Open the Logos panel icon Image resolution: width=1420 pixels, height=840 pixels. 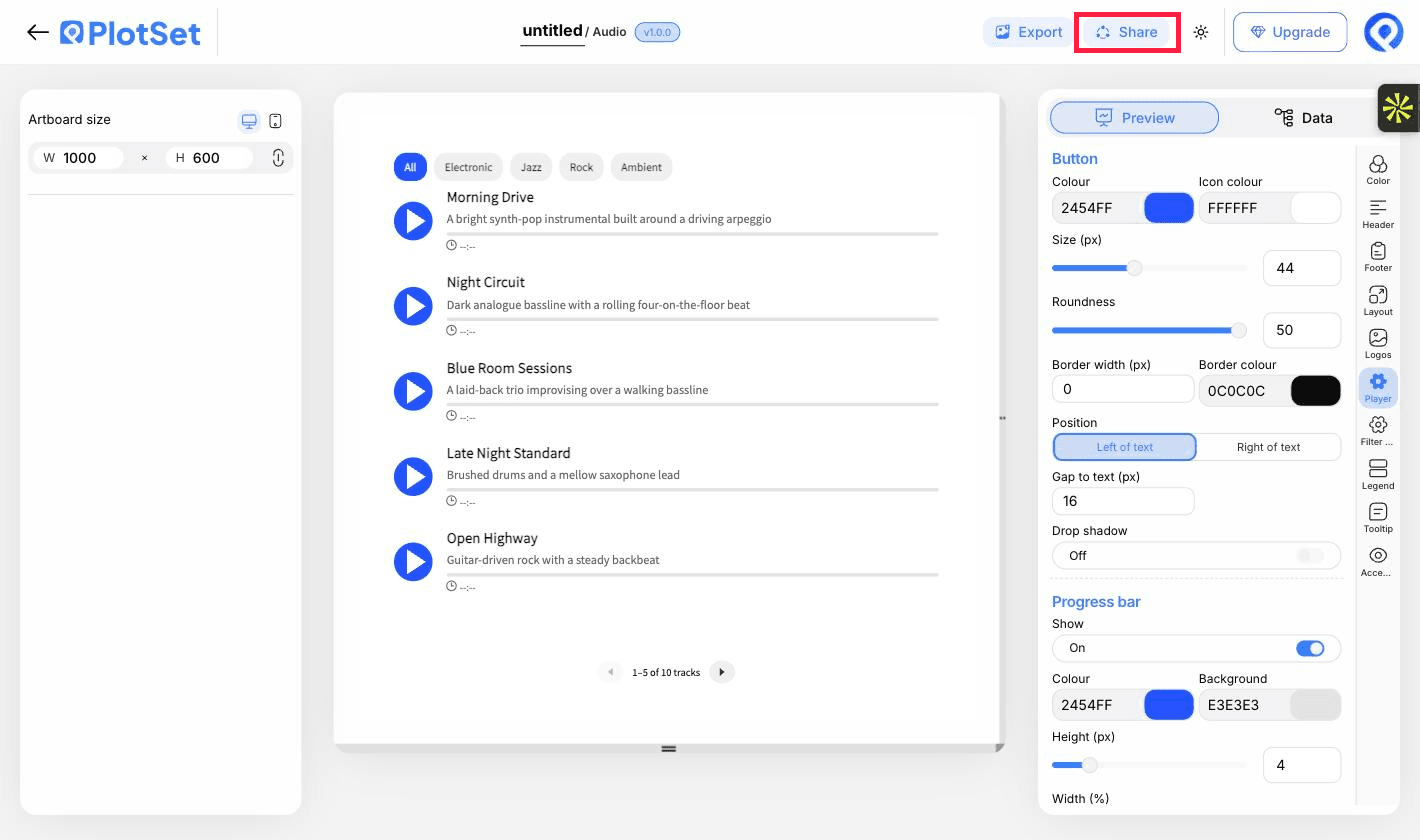tap(1378, 344)
